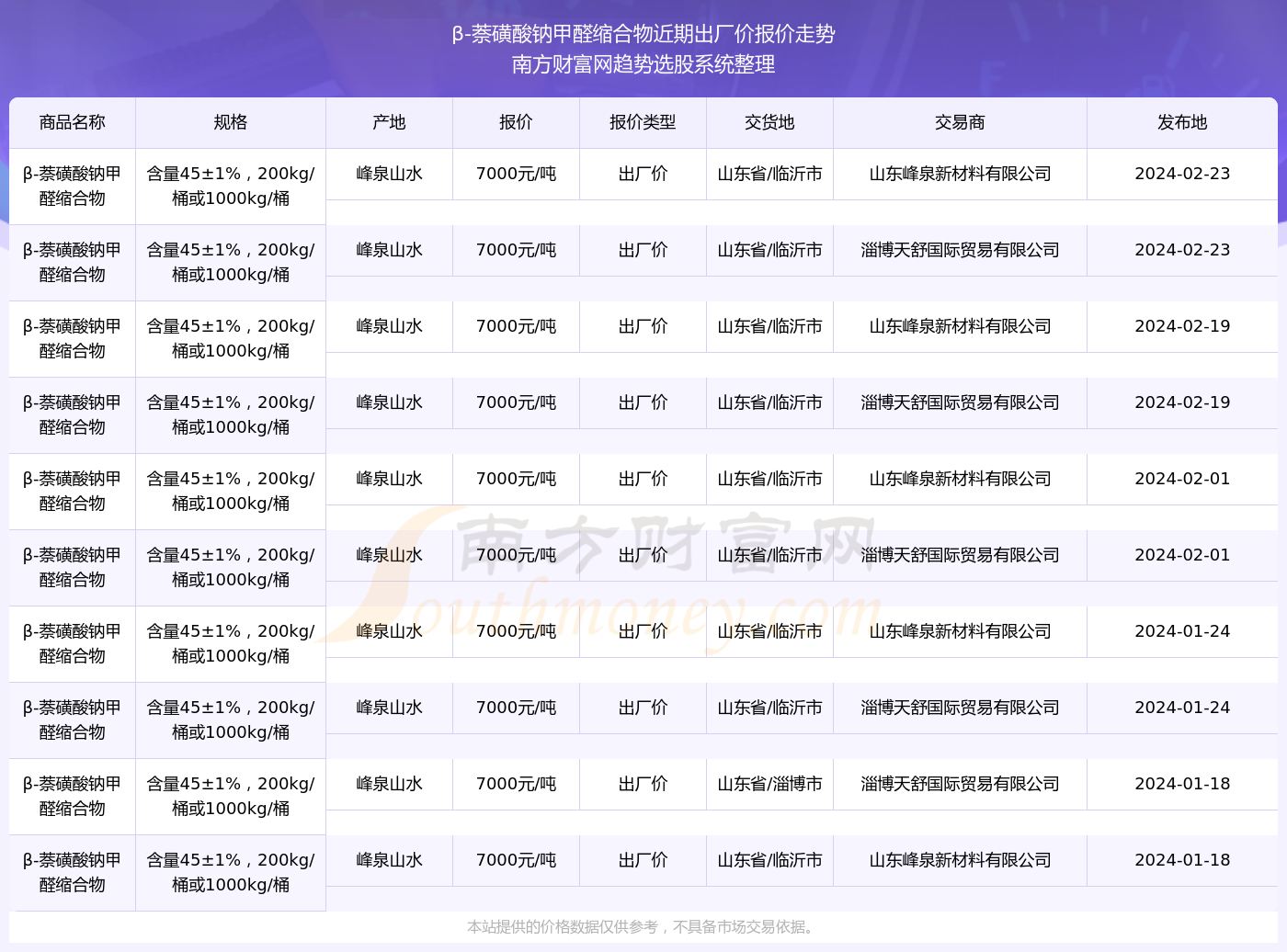
Task: Select date 2024-02-19 in the 淄博天舒国际贸易 row
Action: (x=1182, y=402)
